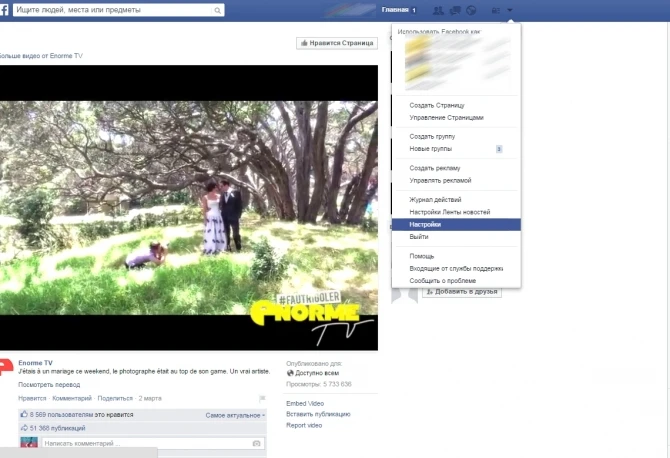This screenshot has width=670, height=458.
Task: Select Управление Страницами menu item
Action: pos(446,117)
